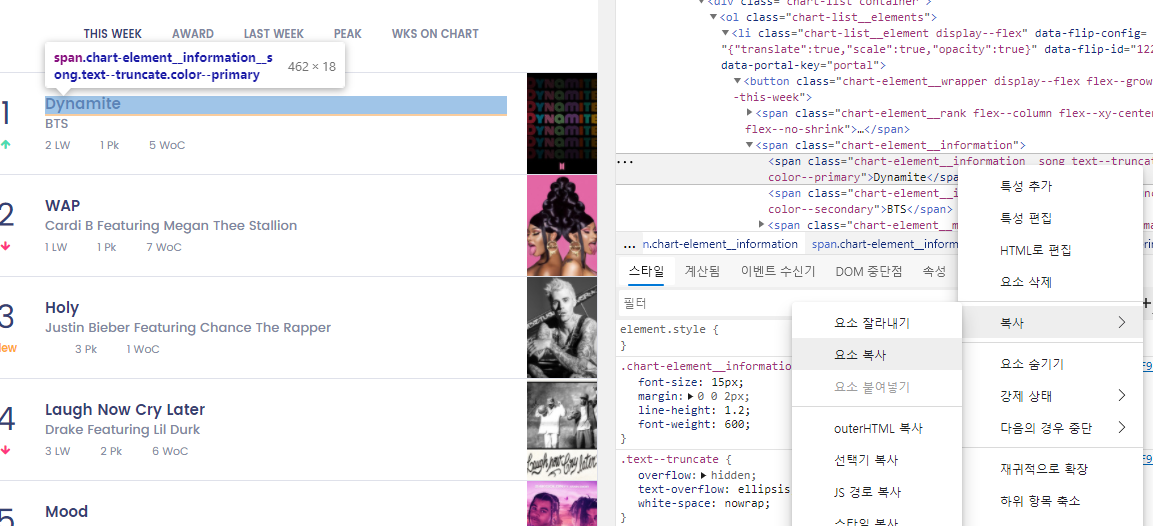Click the Dynamite song title
The width and height of the screenshot is (1153, 526).
[82, 104]
